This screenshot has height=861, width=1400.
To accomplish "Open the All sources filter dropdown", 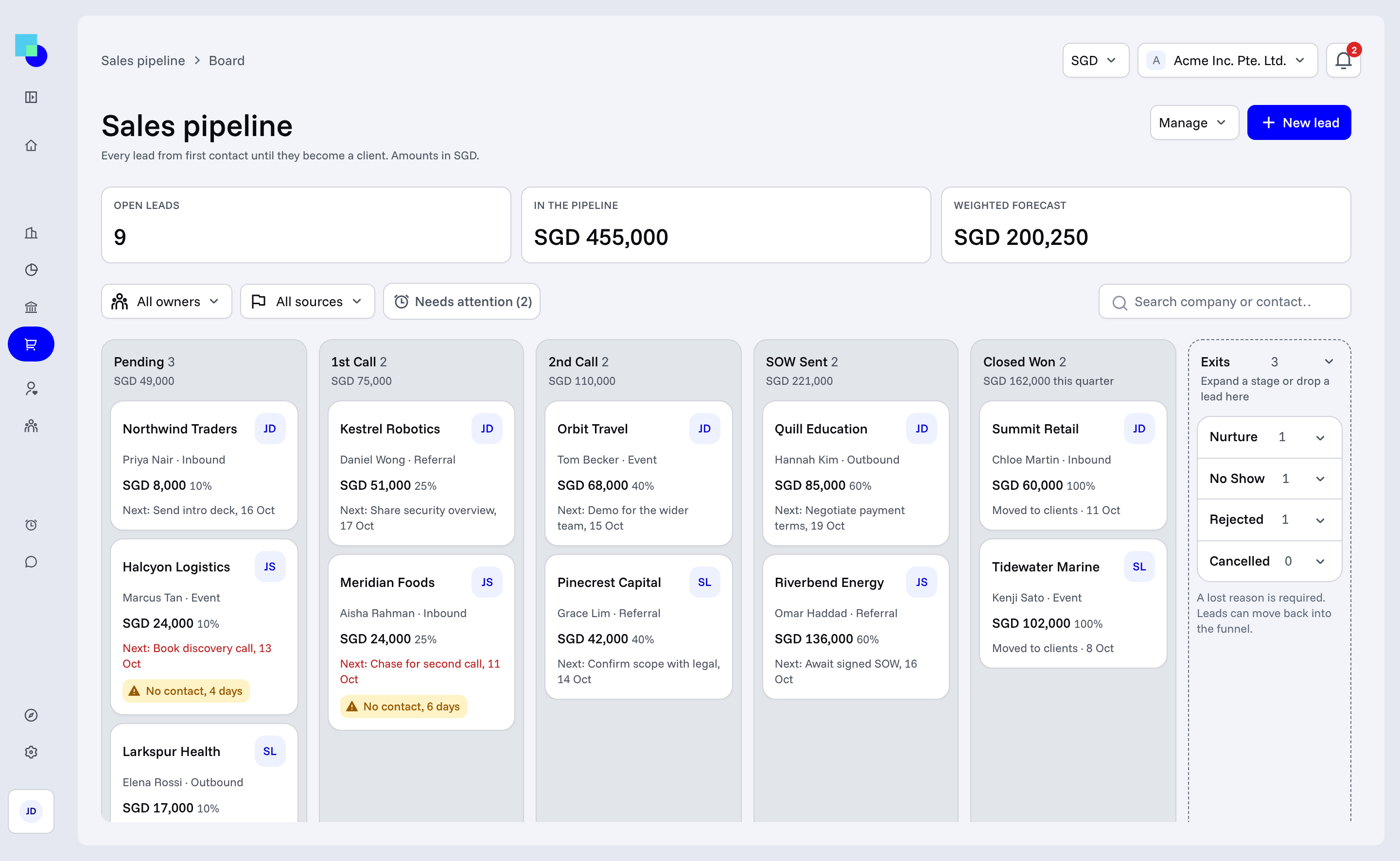I will click(x=308, y=301).
